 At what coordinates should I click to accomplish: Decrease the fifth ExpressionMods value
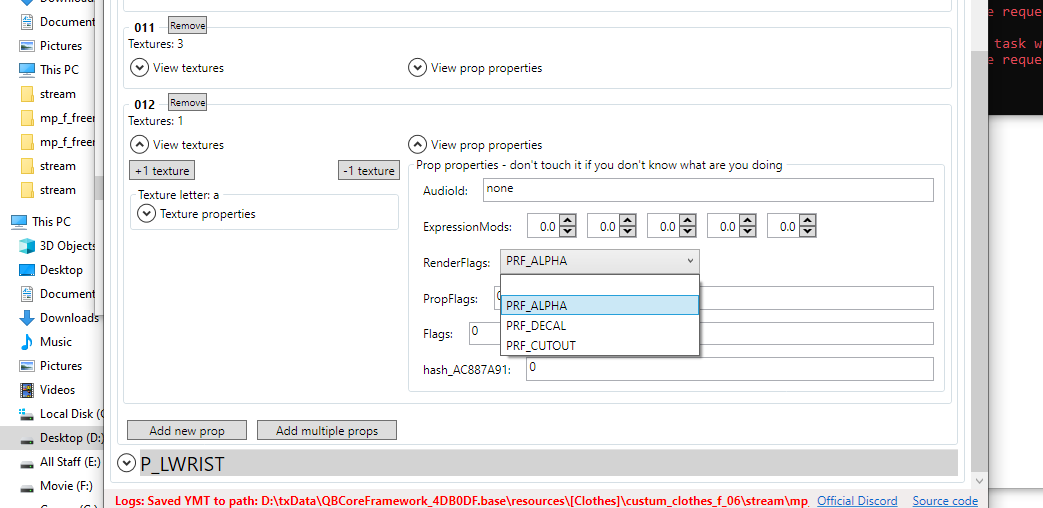point(808,232)
